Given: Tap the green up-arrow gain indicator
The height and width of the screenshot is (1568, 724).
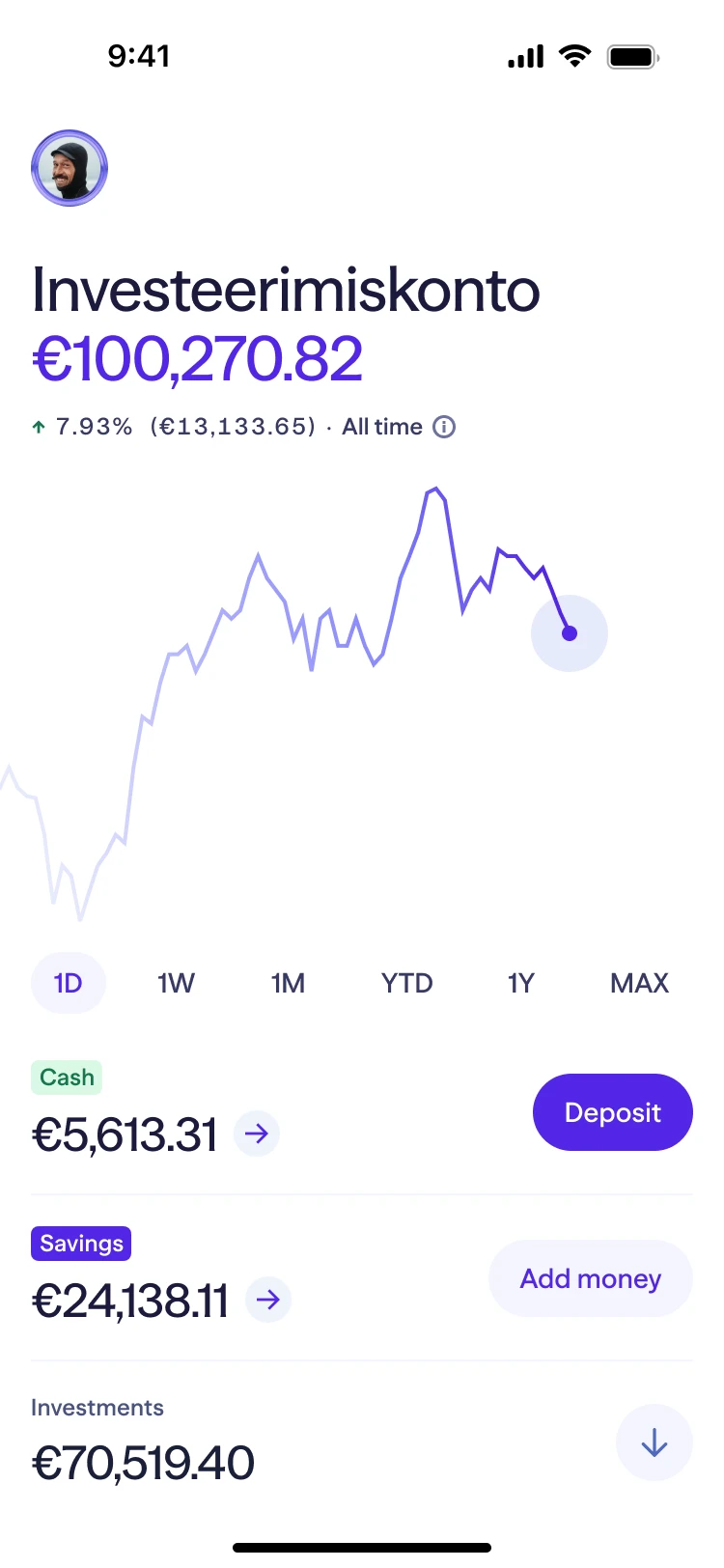Looking at the screenshot, I should (39, 427).
